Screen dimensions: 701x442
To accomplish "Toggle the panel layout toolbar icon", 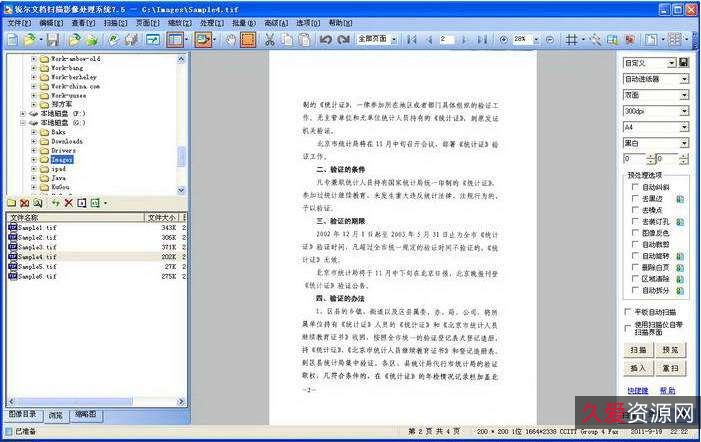I will tap(175, 40).
